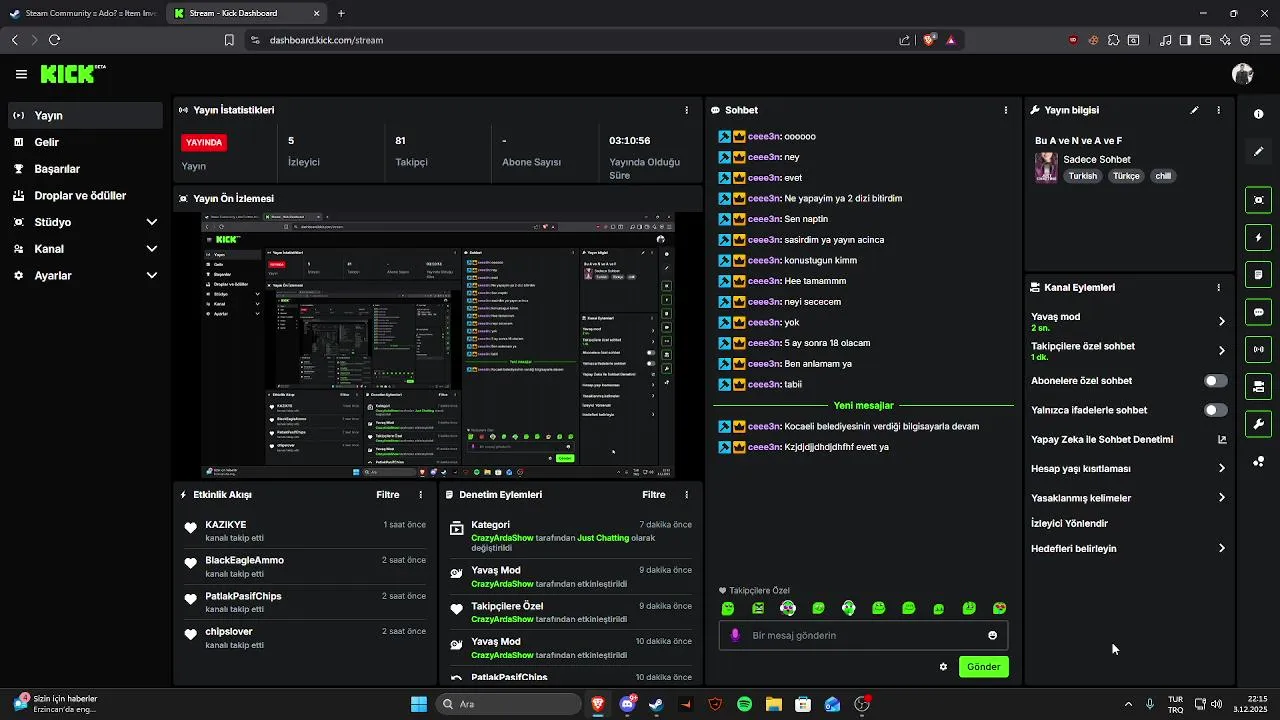Screen dimensions: 1280x720
Task: Open the Windows Start button
Action: (x=419, y=704)
